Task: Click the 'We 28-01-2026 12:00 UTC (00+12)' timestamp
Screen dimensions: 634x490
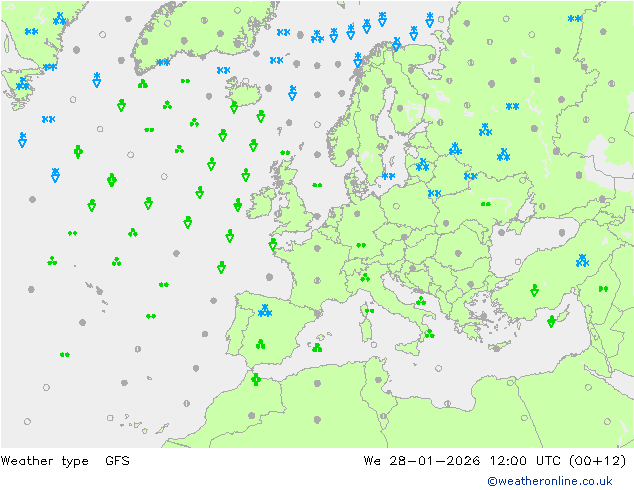Action: point(495,460)
